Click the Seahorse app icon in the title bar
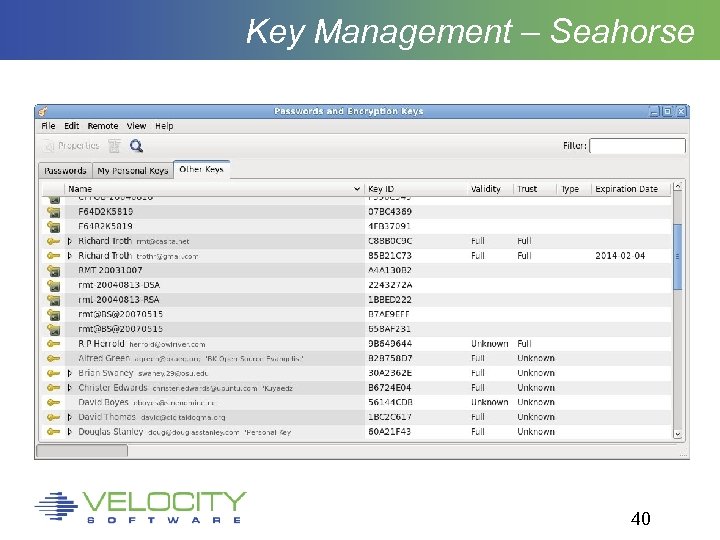The height and width of the screenshot is (540, 720). [x=43, y=111]
